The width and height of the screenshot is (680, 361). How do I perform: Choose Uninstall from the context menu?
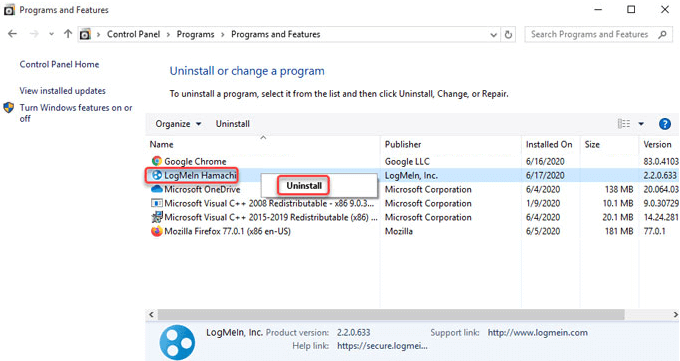(x=304, y=186)
